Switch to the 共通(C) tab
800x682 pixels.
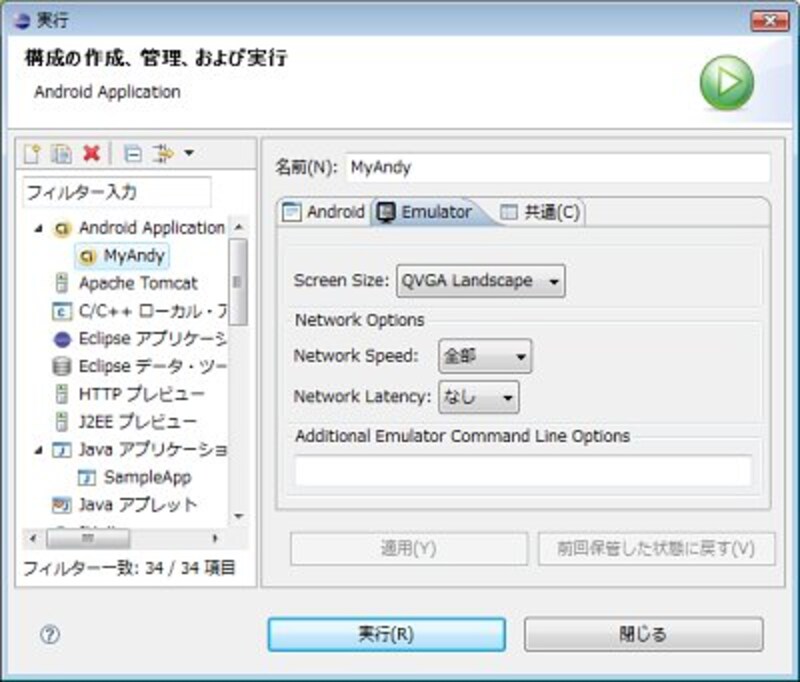click(x=540, y=212)
